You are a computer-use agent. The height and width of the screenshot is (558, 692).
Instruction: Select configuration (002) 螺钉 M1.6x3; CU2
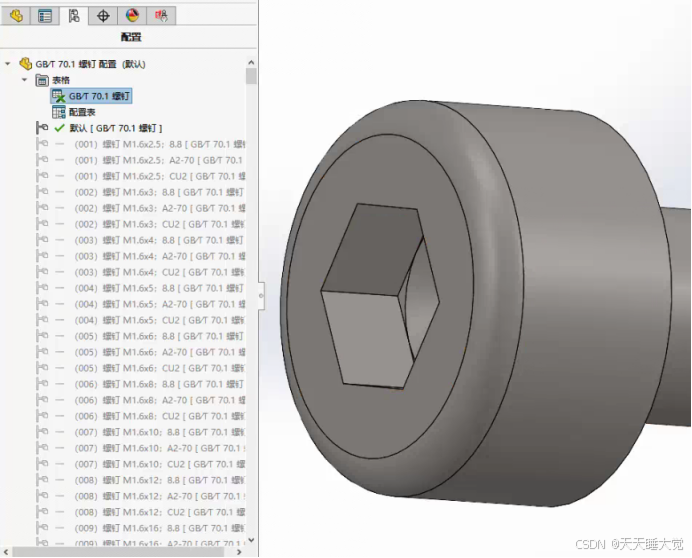160,224
